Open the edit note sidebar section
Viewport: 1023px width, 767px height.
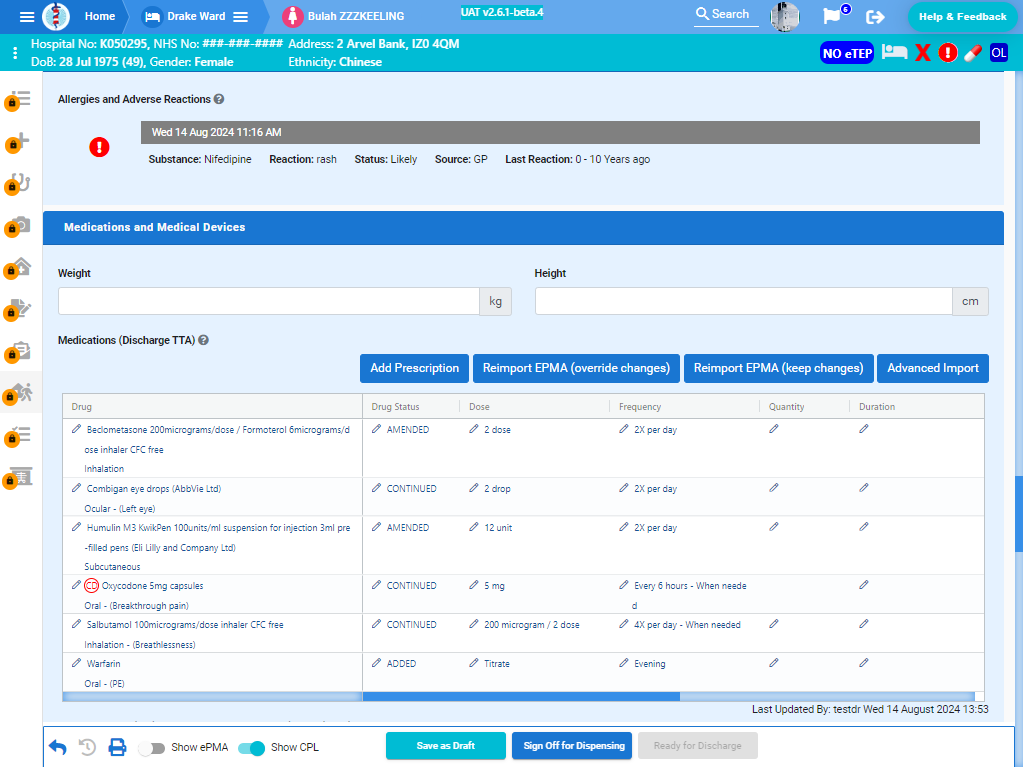[18, 309]
